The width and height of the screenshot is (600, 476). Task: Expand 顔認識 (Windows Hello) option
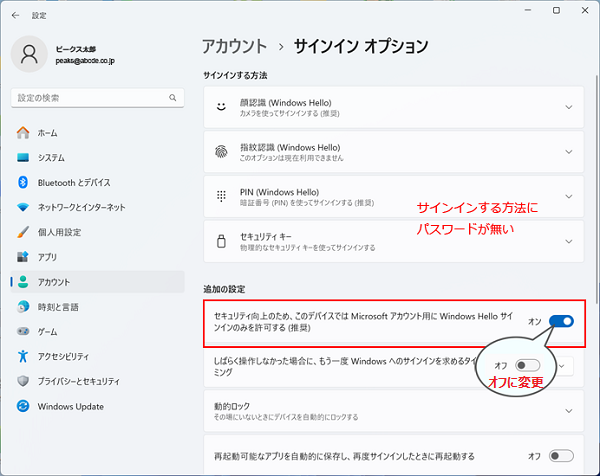point(568,107)
